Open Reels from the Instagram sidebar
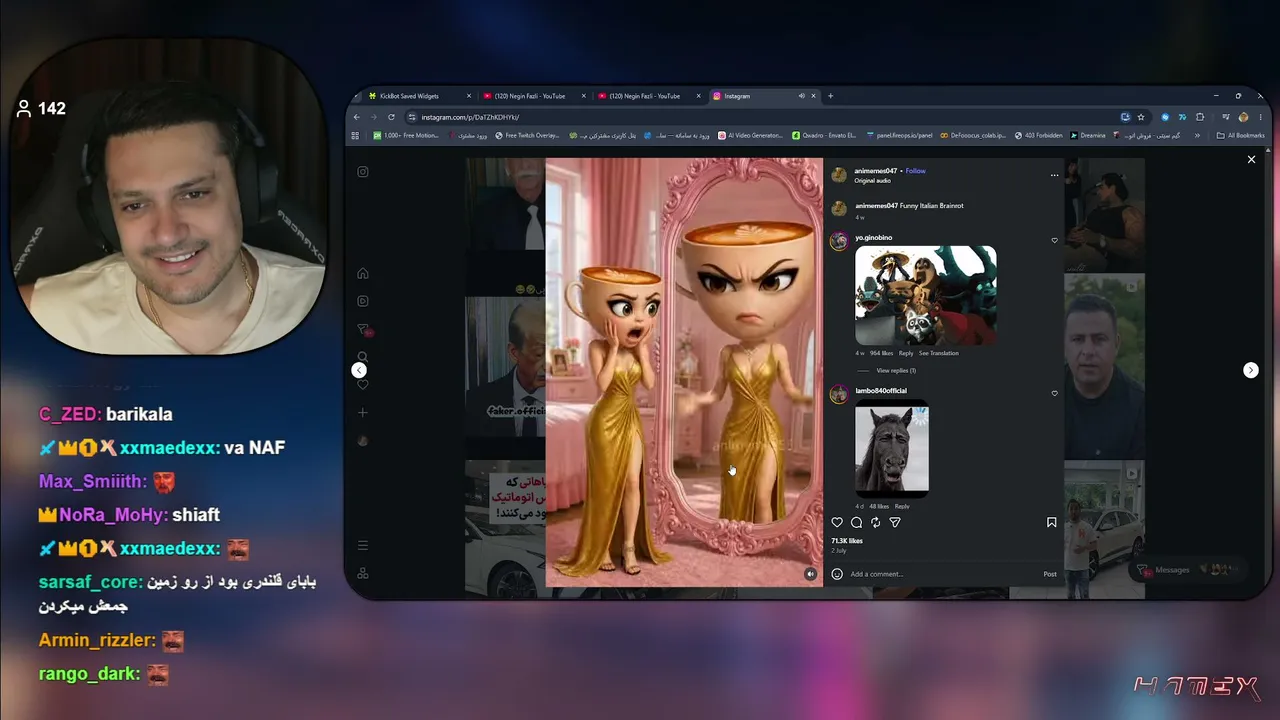The image size is (1280, 720). click(363, 301)
